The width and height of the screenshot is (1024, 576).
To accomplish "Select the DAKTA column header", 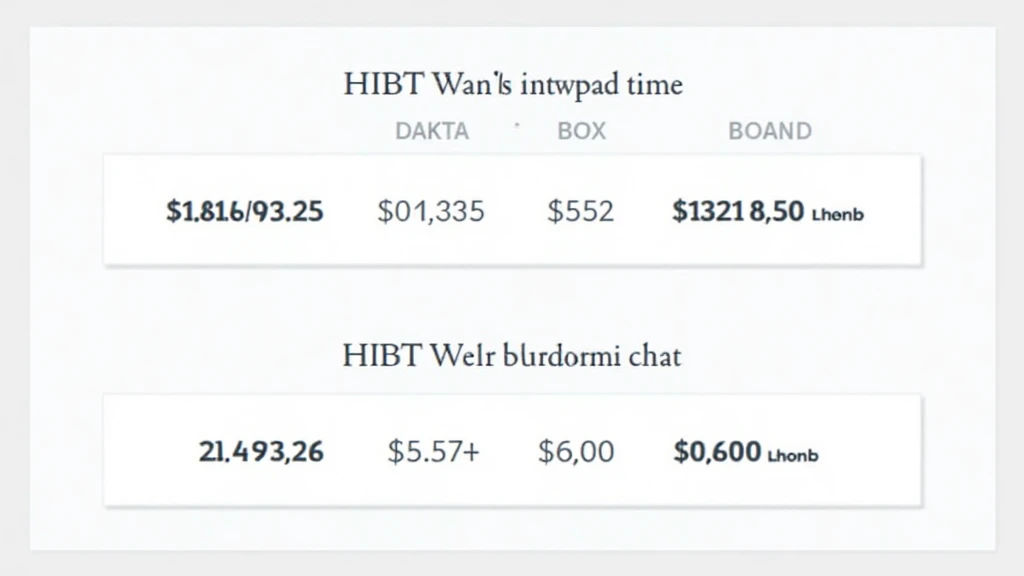I will tap(432, 131).
